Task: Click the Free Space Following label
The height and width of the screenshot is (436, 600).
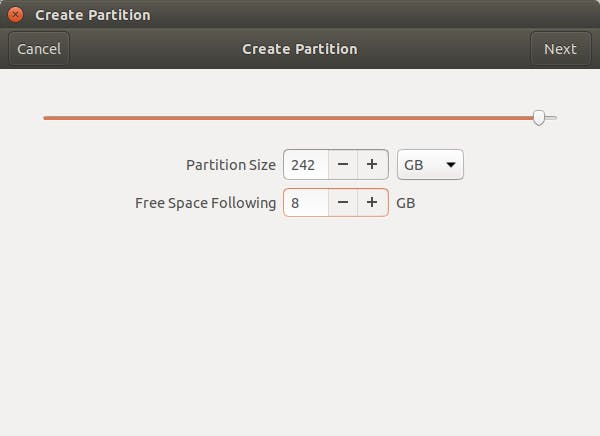Action: (x=205, y=203)
